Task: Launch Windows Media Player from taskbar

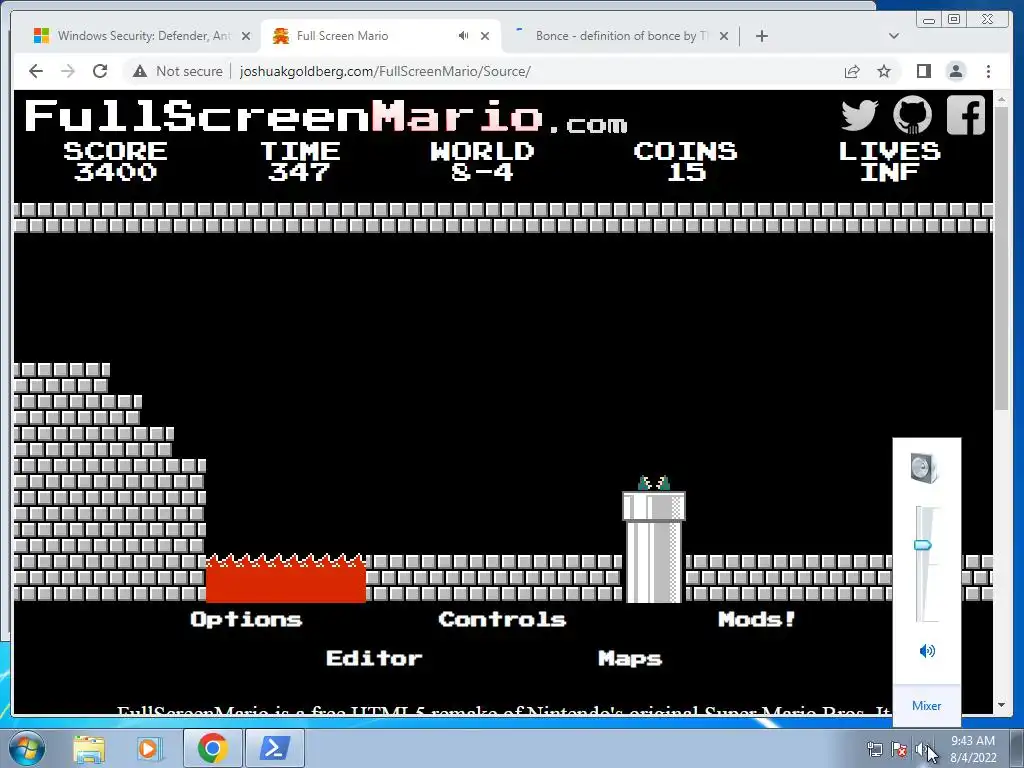Action: [x=148, y=749]
